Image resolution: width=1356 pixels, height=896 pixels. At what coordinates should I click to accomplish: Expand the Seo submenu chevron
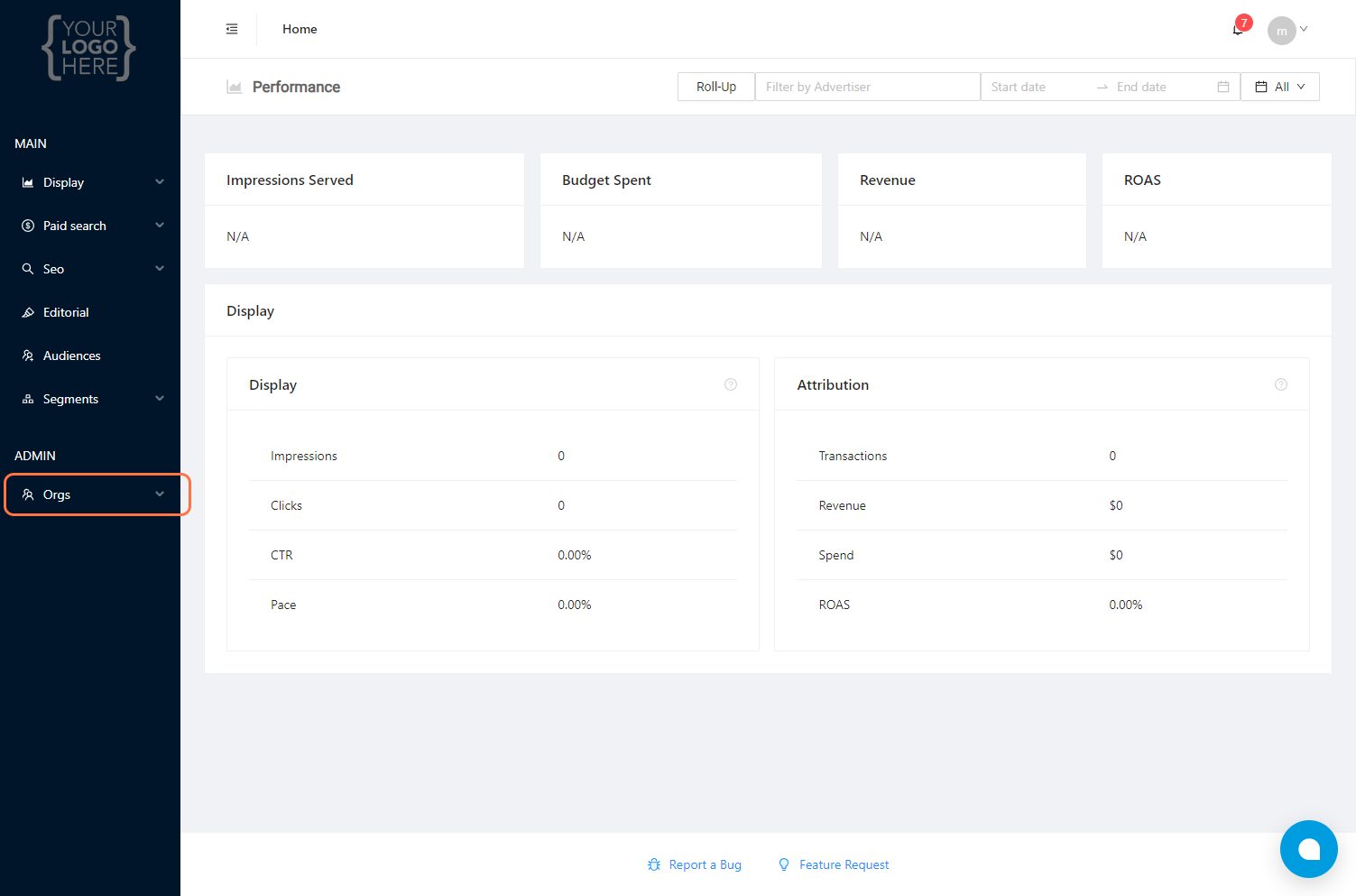click(x=160, y=269)
